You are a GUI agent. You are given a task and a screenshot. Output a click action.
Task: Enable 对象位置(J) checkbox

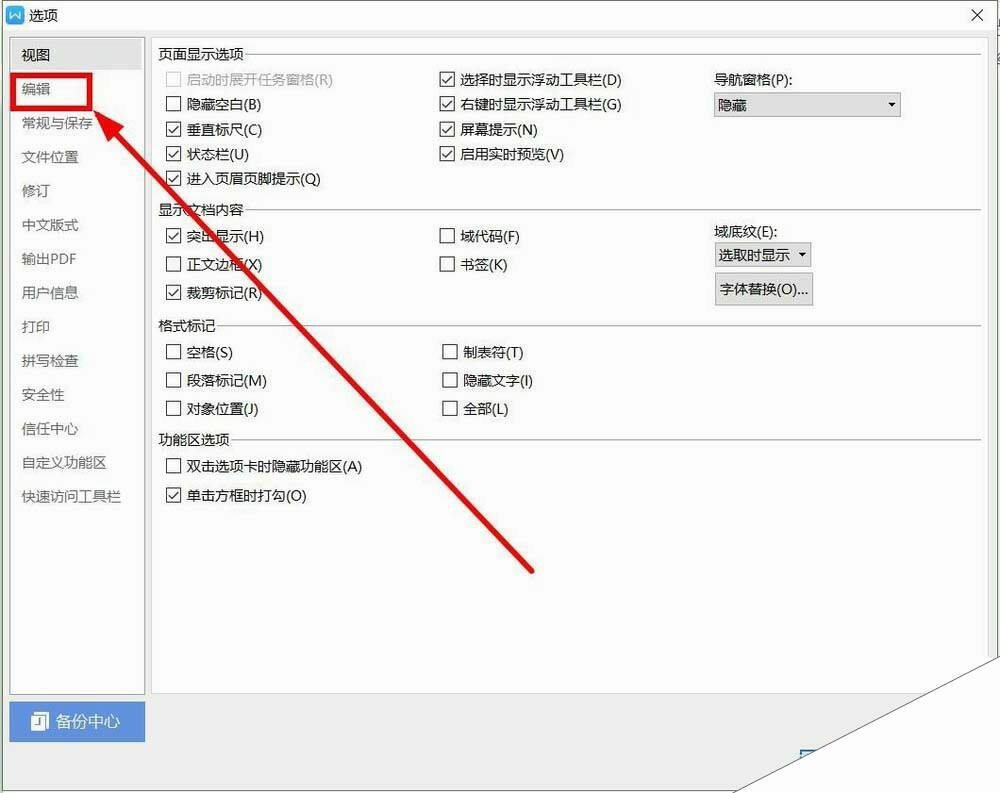[x=173, y=408]
